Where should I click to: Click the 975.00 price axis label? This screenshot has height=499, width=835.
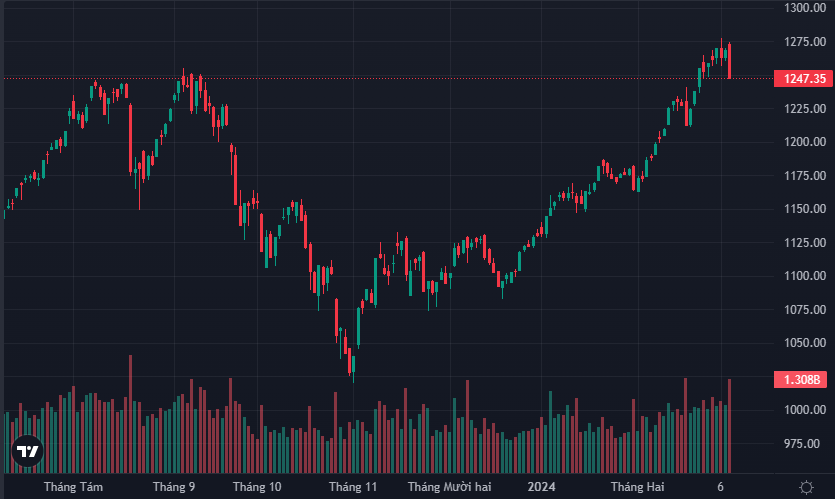click(804, 443)
